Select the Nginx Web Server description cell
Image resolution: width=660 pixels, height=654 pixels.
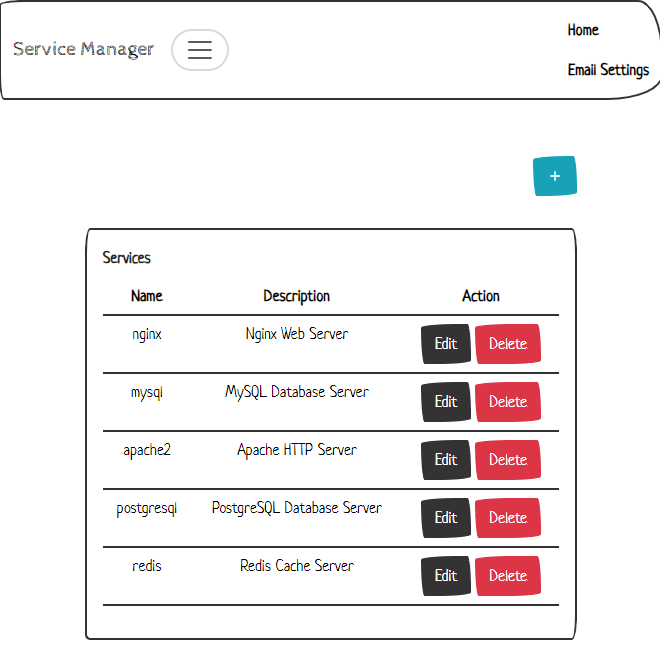coord(297,334)
